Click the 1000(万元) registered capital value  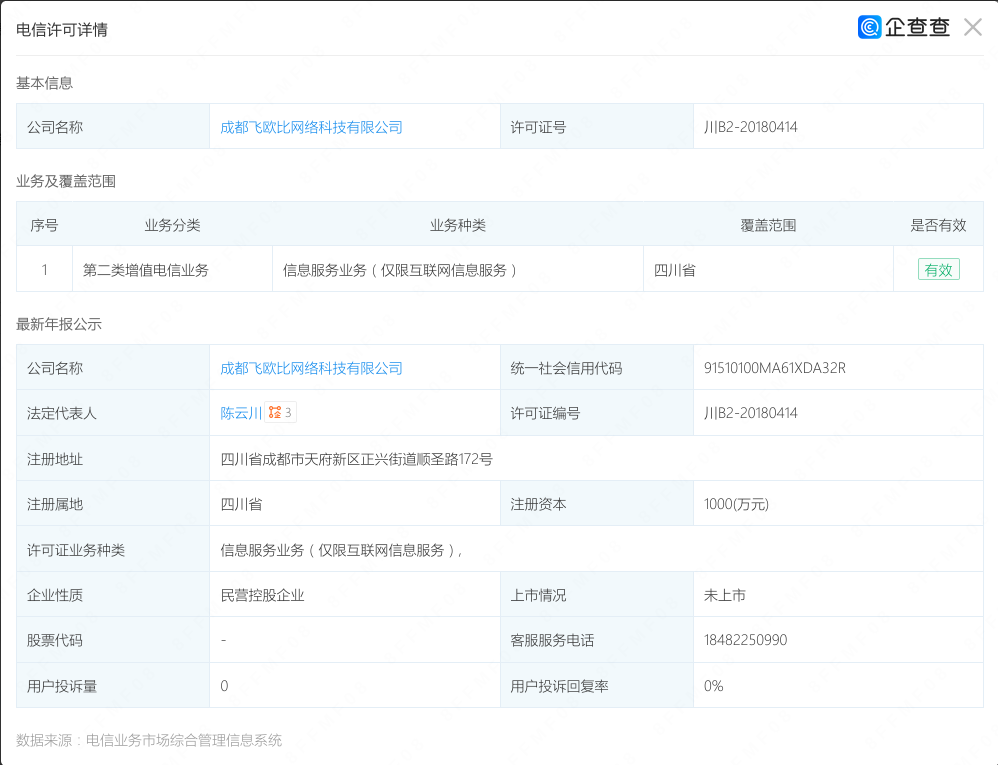click(736, 504)
